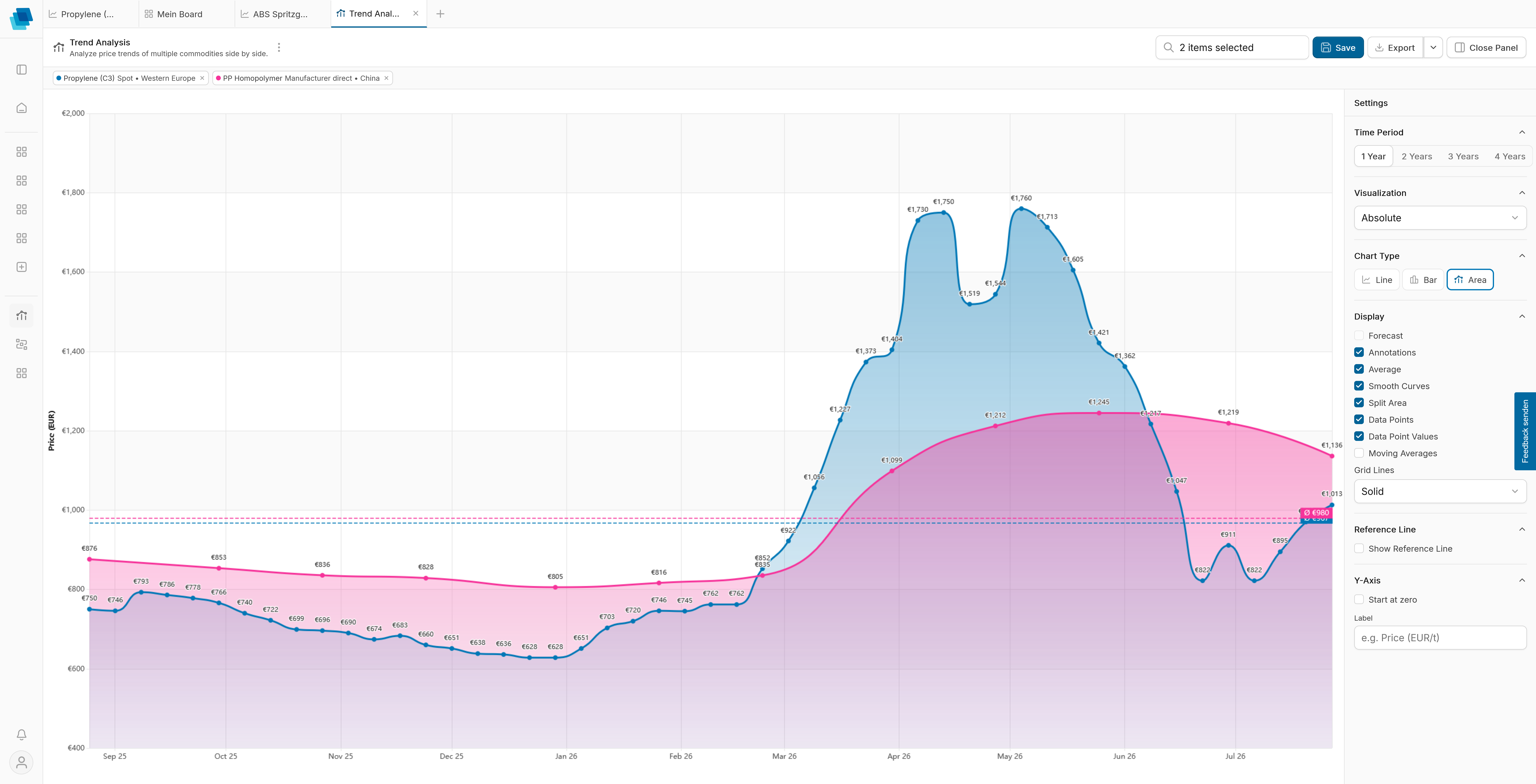Disable the Average checkbox
The image size is (1536, 784).
click(1359, 369)
